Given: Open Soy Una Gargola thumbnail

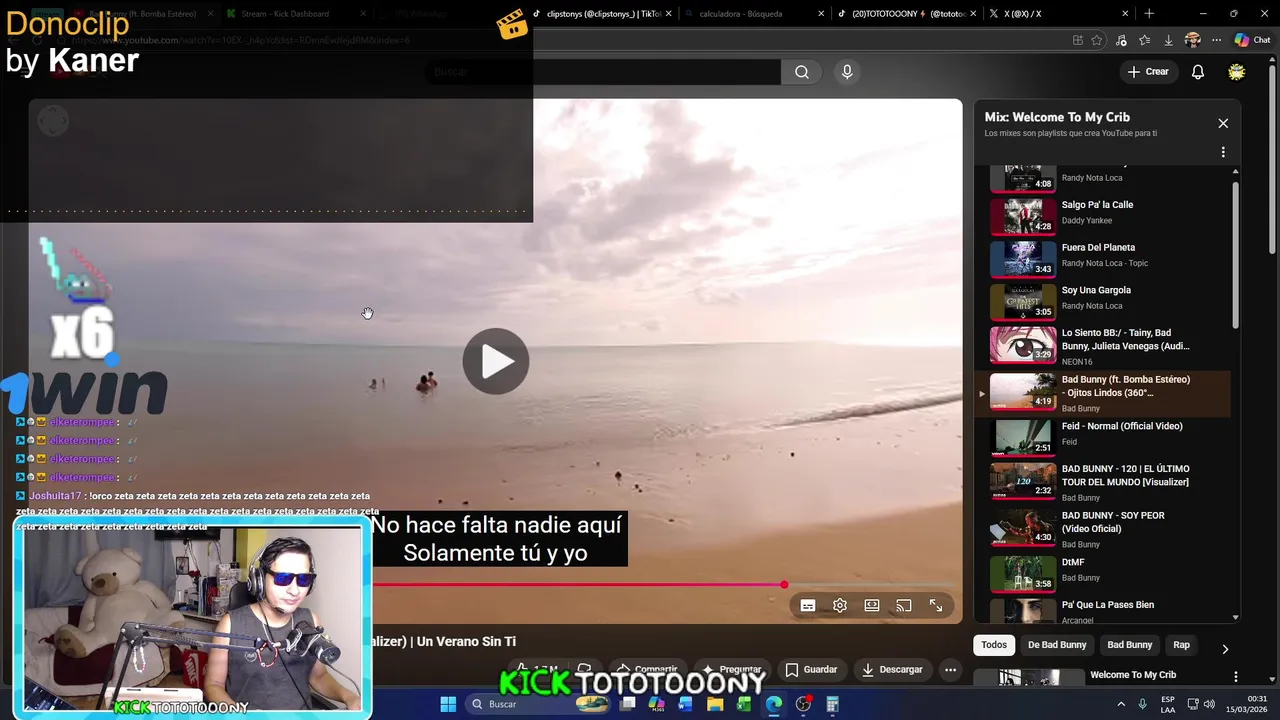Looking at the screenshot, I should (1023, 301).
